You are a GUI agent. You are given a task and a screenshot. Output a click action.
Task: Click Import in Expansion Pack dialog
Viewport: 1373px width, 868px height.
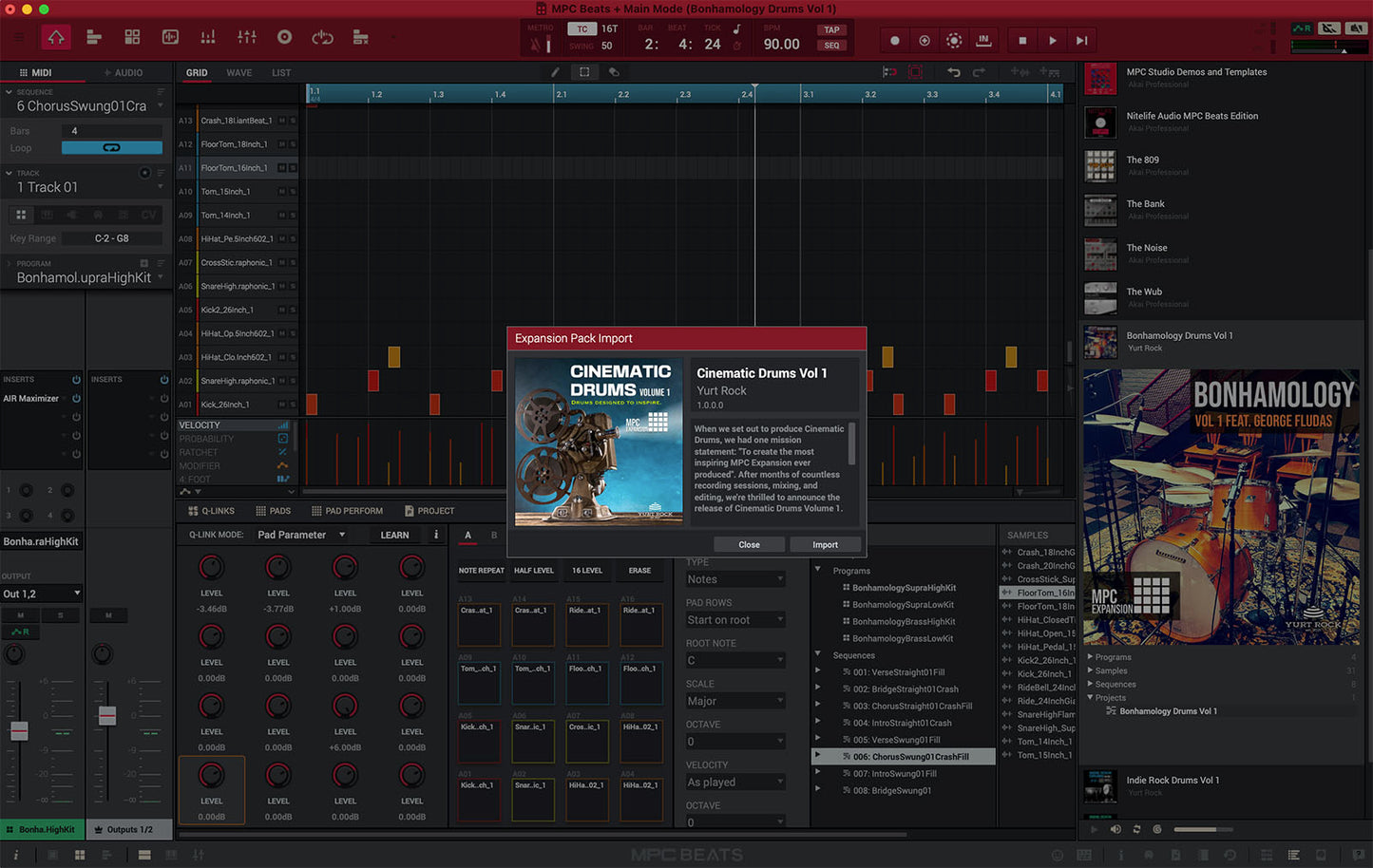825,545
